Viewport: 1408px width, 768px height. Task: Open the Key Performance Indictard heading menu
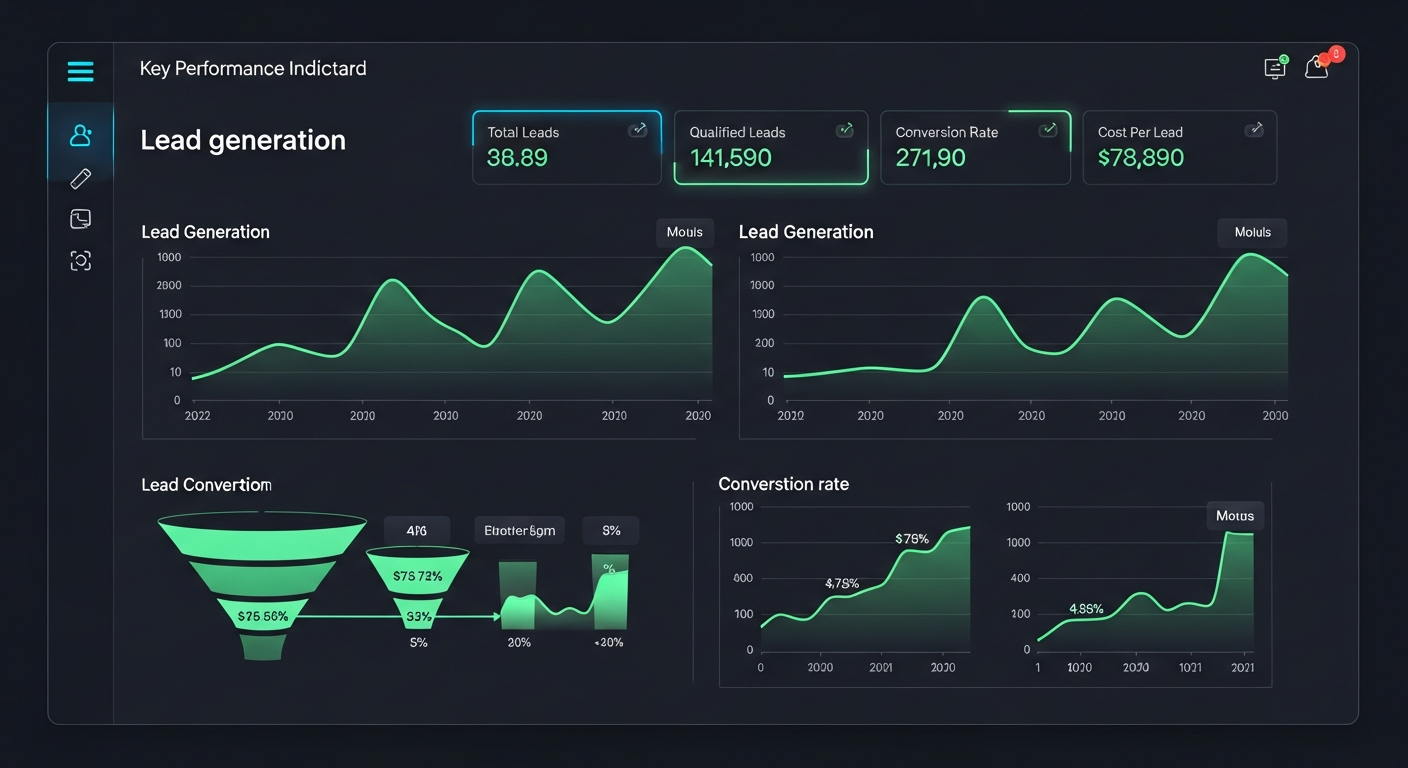pyautogui.click(x=253, y=68)
